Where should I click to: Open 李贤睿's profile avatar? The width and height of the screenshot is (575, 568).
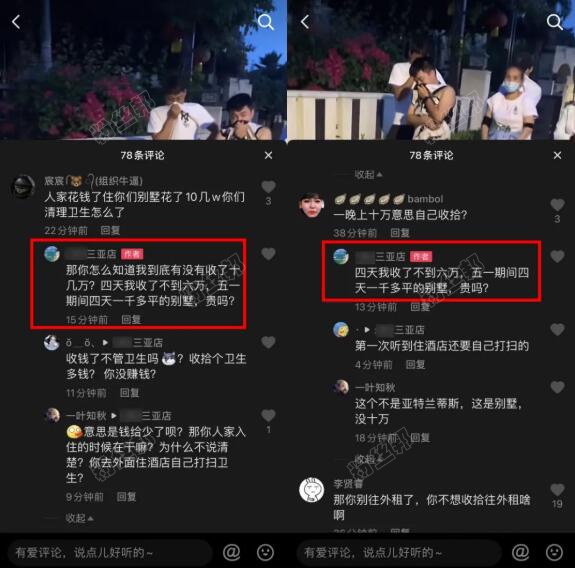point(311,490)
